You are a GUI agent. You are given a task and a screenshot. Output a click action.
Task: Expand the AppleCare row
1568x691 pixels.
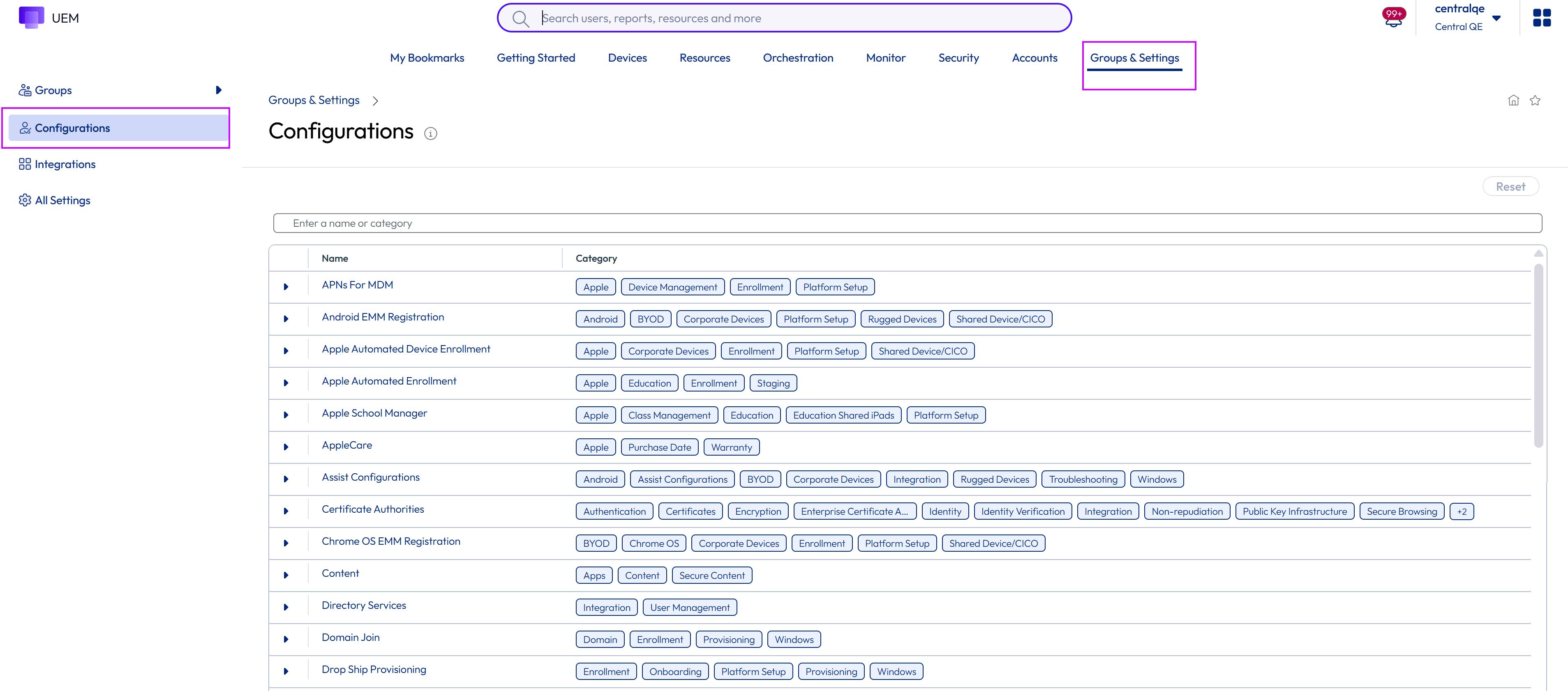click(x=286, y=447)
